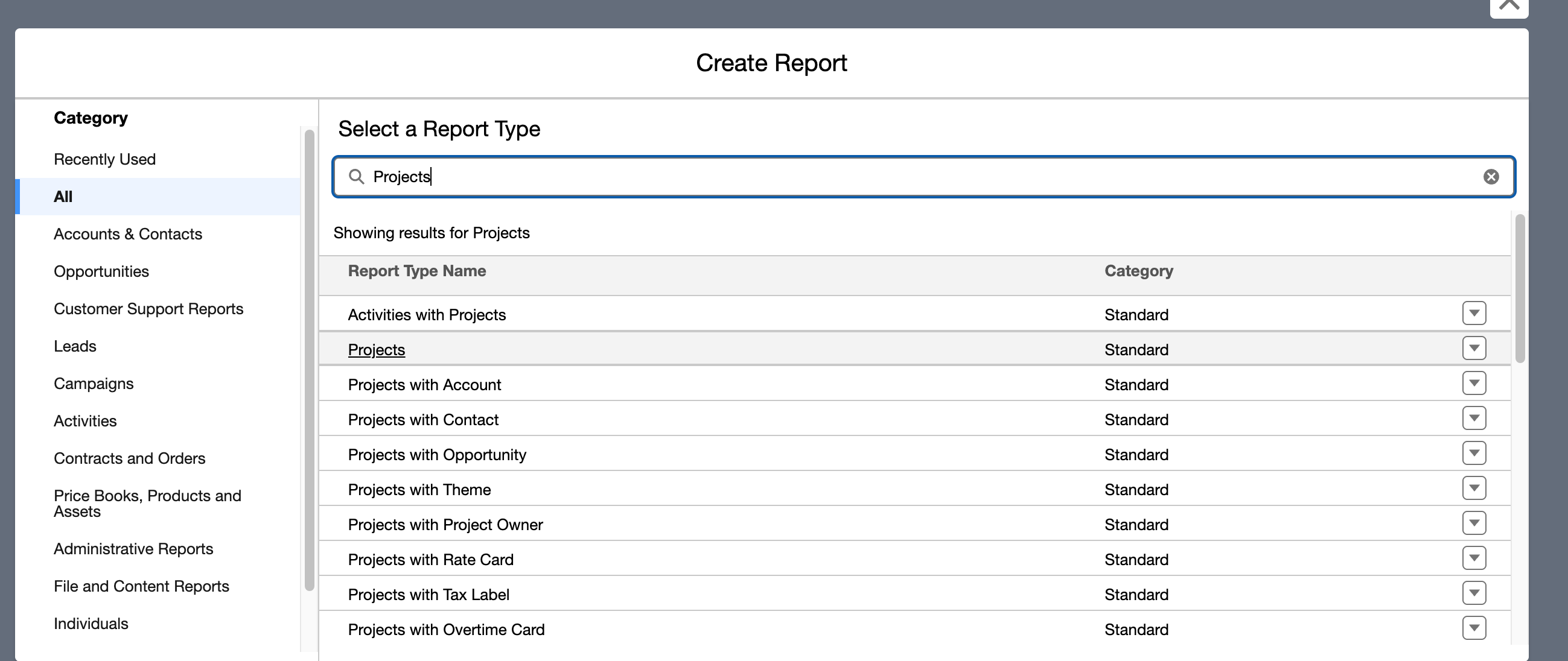1568x661 pixels.
Task: Clear the Projects search text
Action: click(1491, 176)
